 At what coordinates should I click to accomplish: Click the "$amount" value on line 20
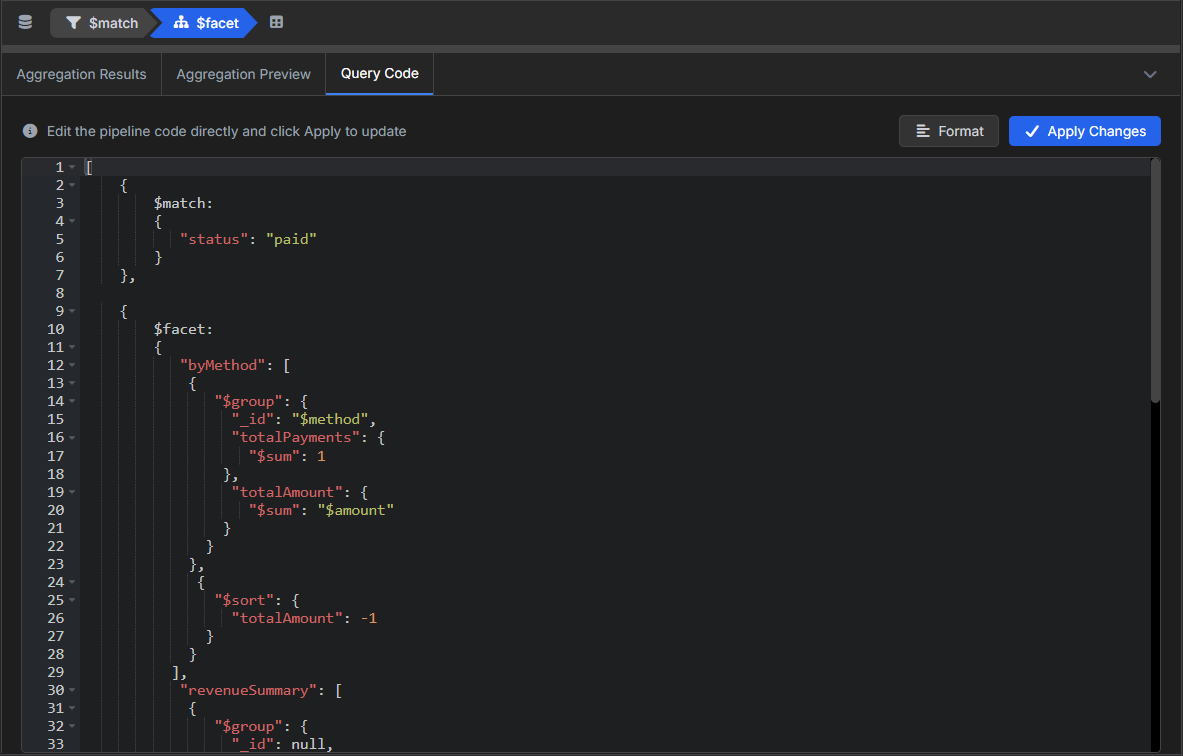pyautogui.click(x=355, y=510)
